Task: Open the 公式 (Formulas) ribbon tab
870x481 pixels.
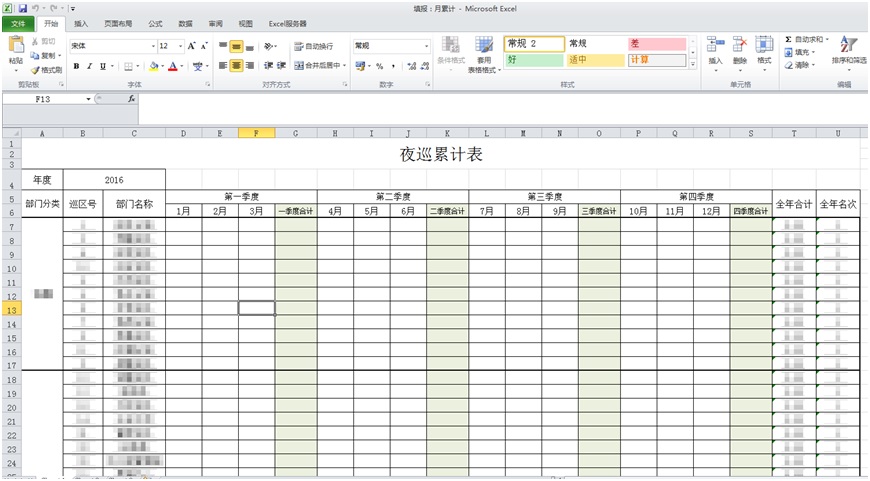Action: (x=155, y=23)
